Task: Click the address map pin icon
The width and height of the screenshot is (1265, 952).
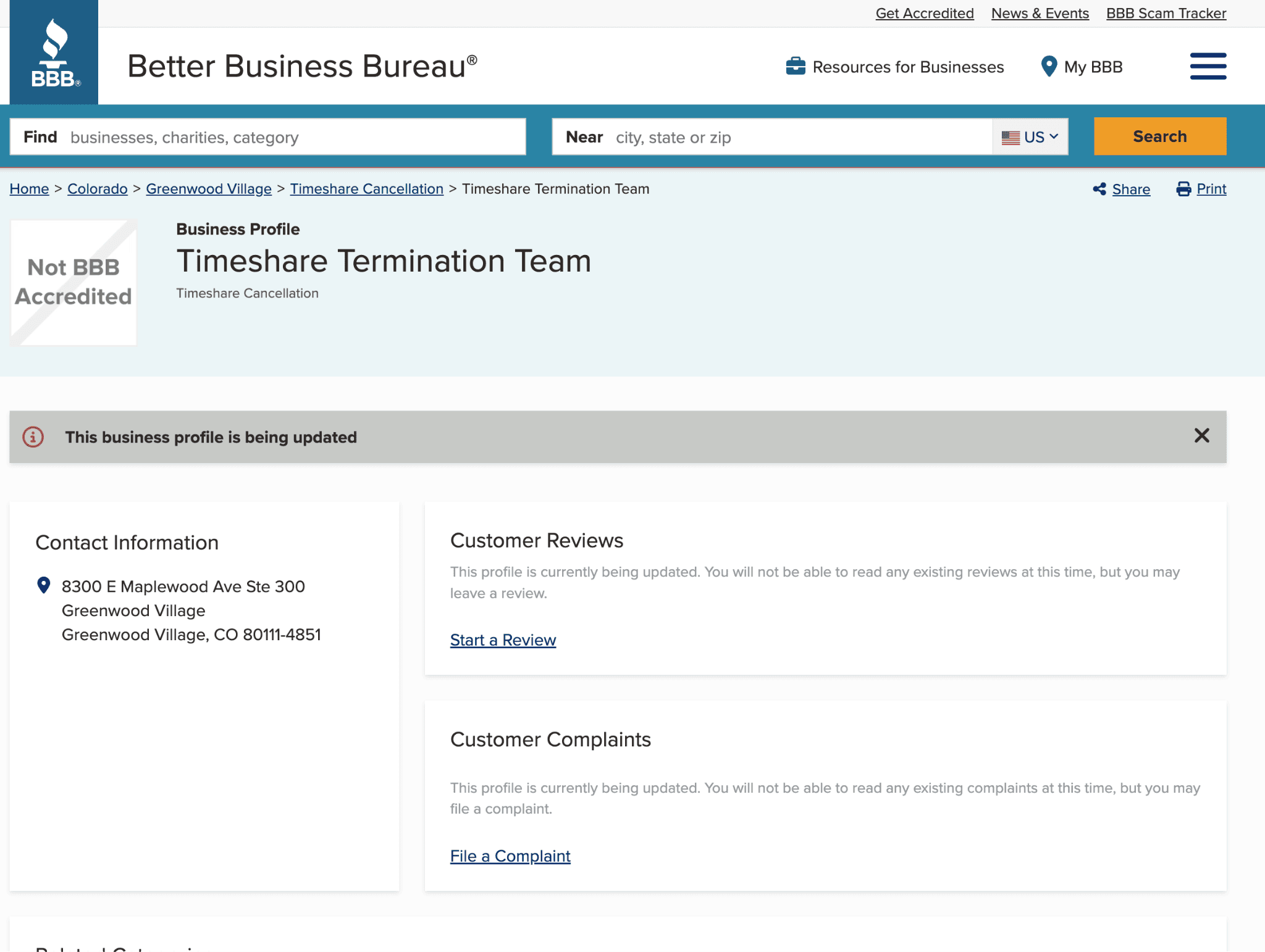Action: pos(44,585)
